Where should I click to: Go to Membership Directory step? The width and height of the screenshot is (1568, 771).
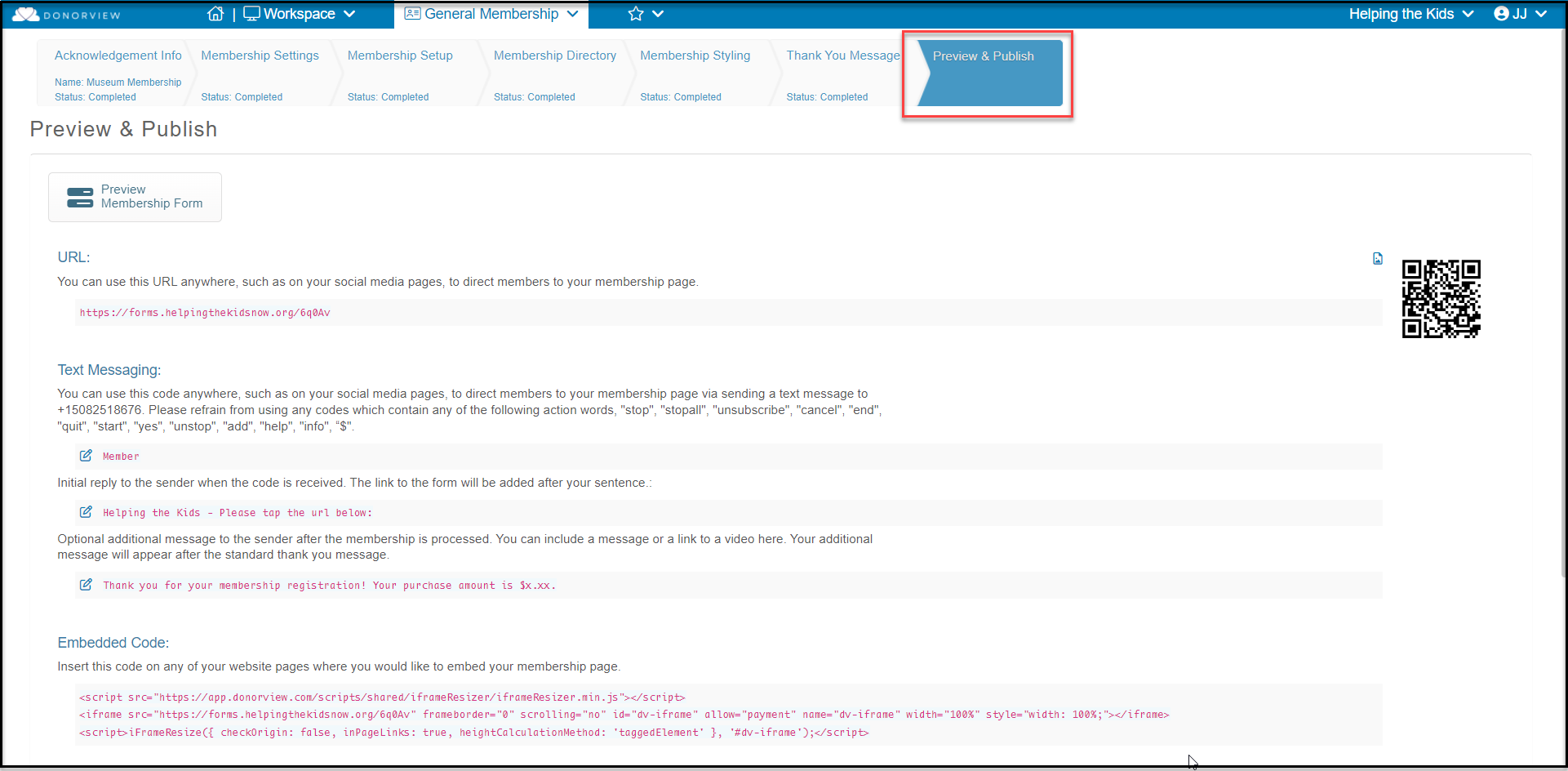tap(555, 73)
